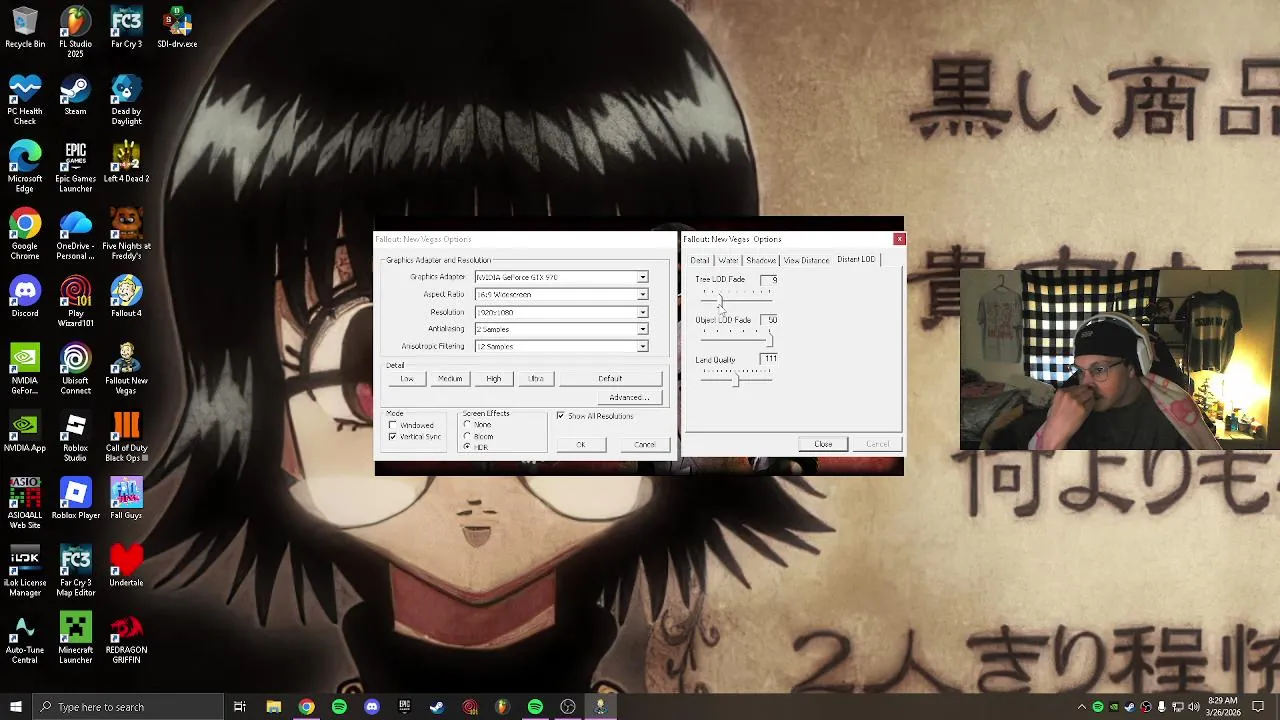Switch to the View Distance tab
This screenshot has width=1280, height=720.
(x=806, y=260)
